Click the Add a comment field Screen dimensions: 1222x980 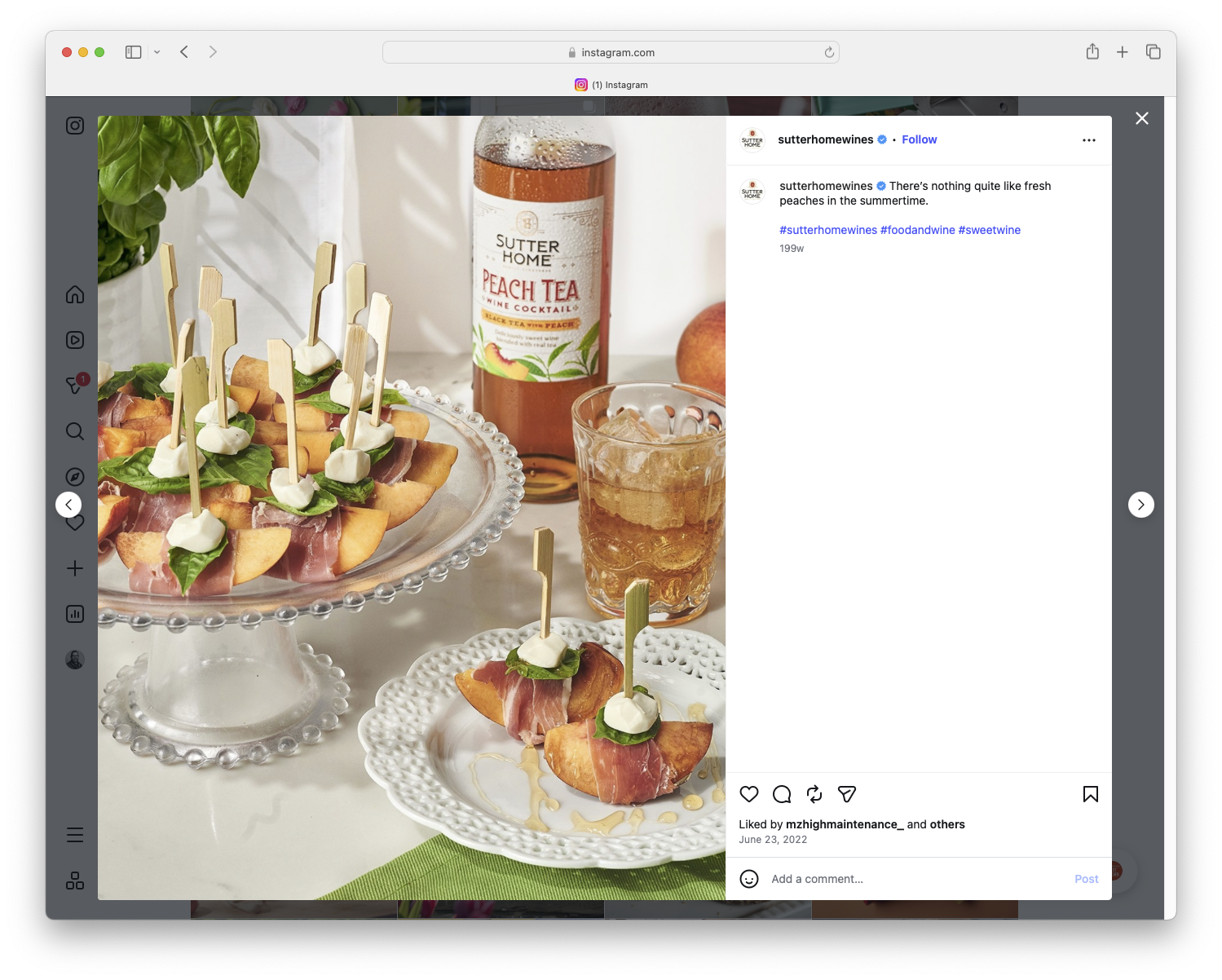click(816, 879)
